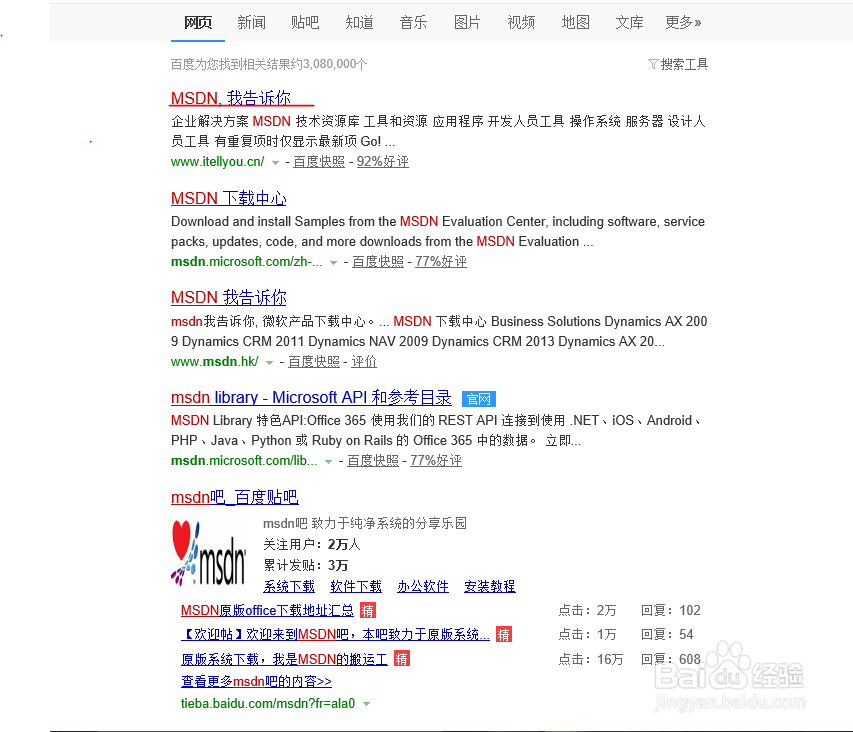Open the 办公软件 sublink
853x732 pixels.
click(x=423, y=586)
